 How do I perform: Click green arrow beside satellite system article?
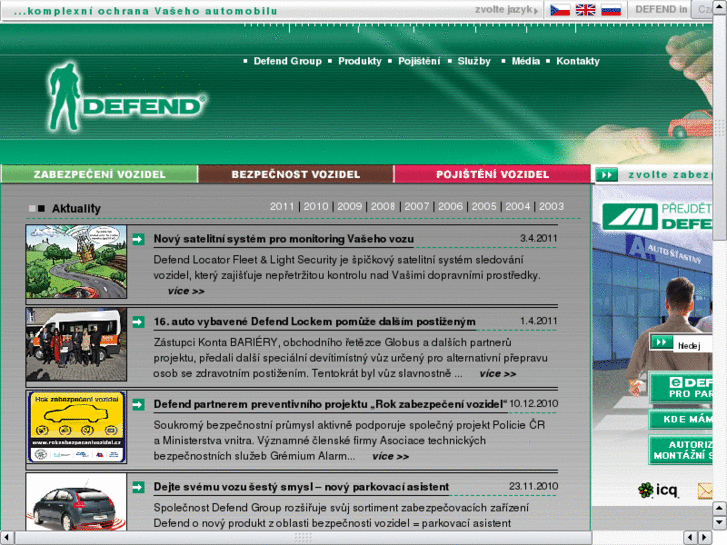click(138, 240)
